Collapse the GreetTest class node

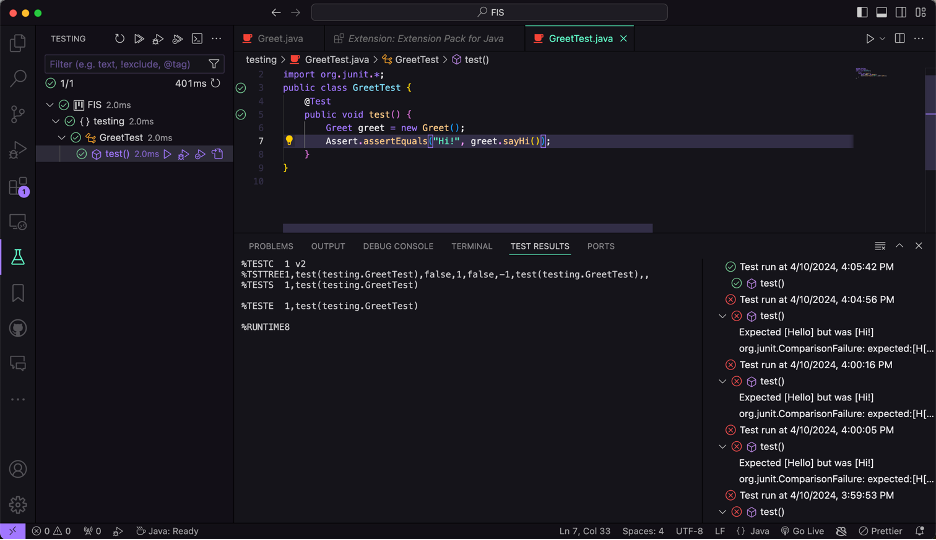pos(62,138)
